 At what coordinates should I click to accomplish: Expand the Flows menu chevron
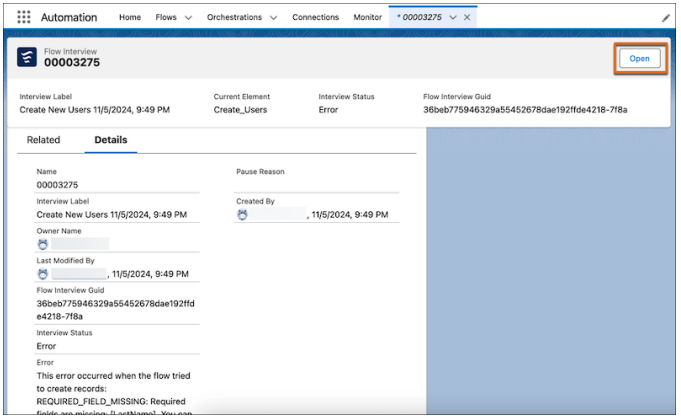(x=188, y=18)
